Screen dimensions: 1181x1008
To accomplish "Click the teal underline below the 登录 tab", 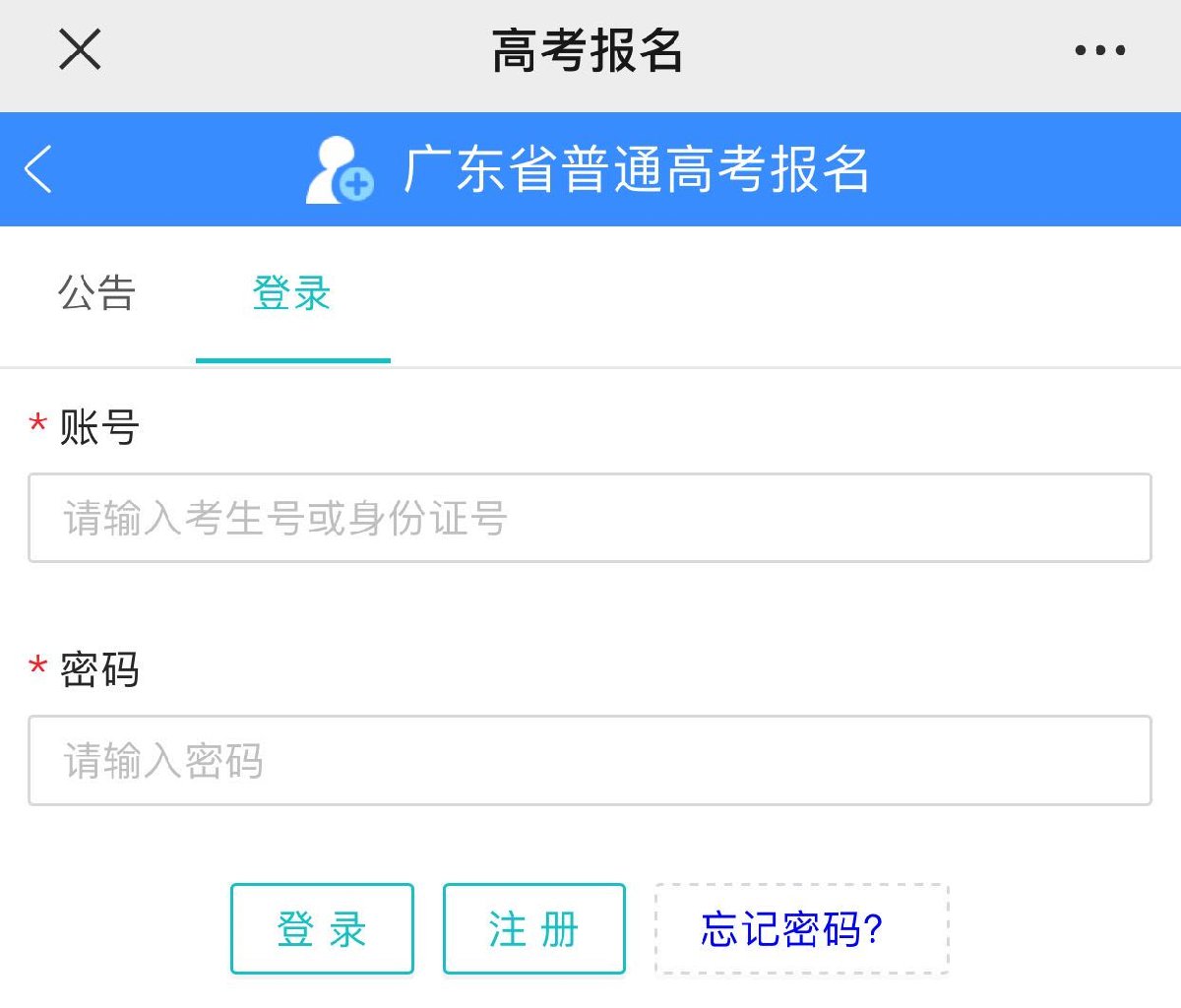I will tap(293, 360).
